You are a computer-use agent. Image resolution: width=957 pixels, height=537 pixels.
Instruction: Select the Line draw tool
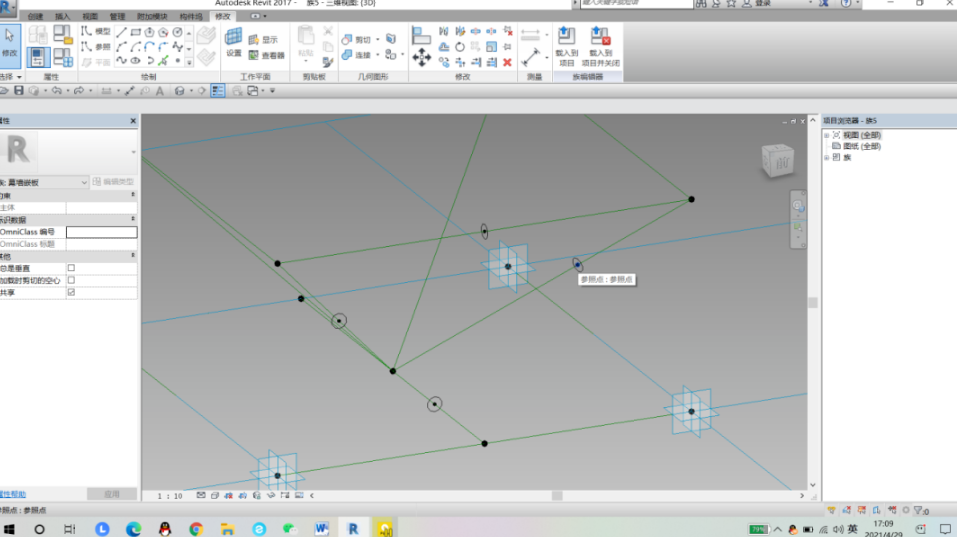point(121,32)
